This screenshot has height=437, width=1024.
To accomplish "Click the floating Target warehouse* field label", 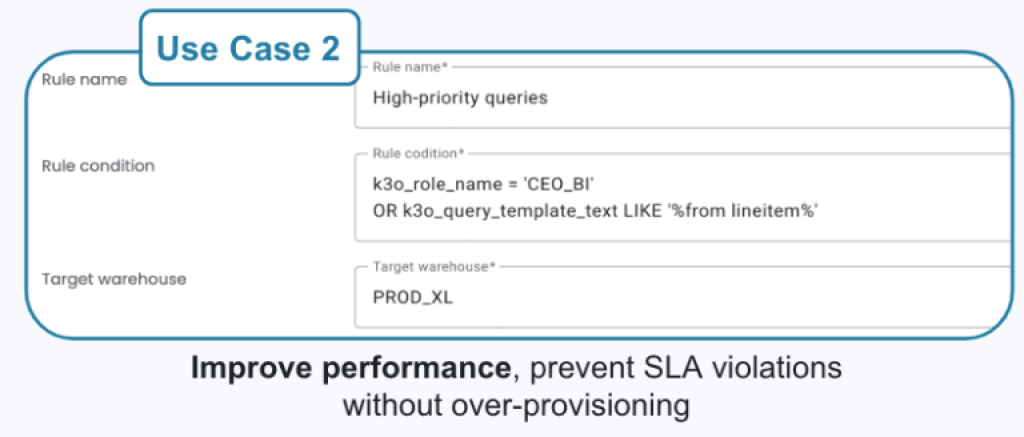I will (434, 268).
